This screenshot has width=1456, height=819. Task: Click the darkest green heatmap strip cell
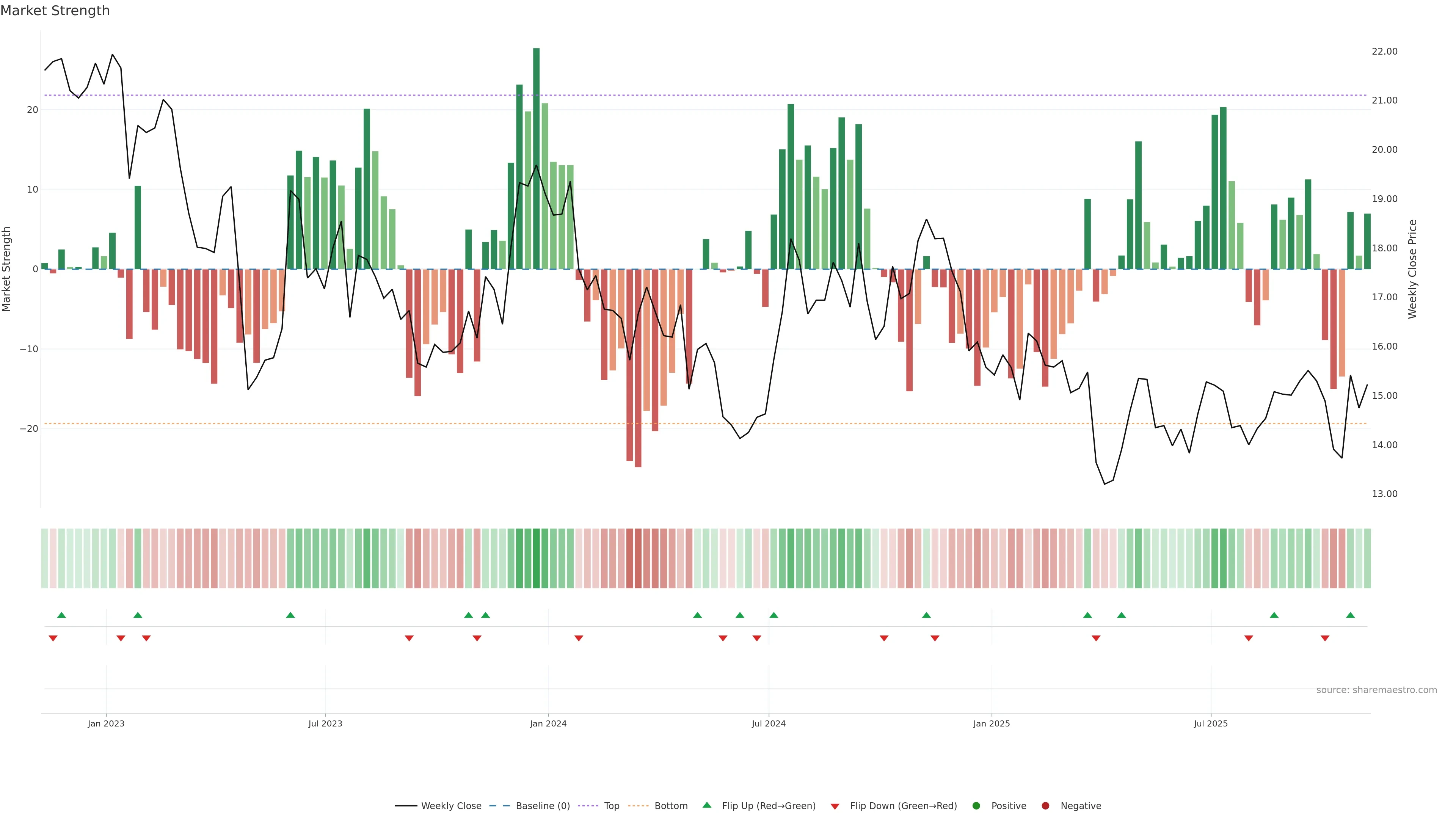point(537,558)
